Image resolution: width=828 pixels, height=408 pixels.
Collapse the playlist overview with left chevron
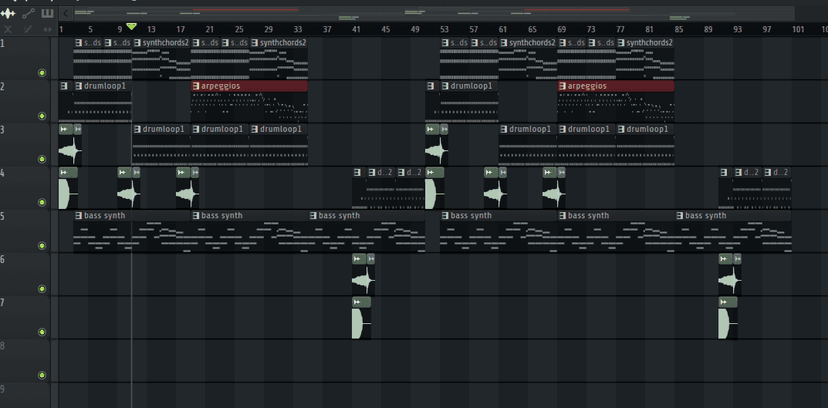tap(65, 13)
